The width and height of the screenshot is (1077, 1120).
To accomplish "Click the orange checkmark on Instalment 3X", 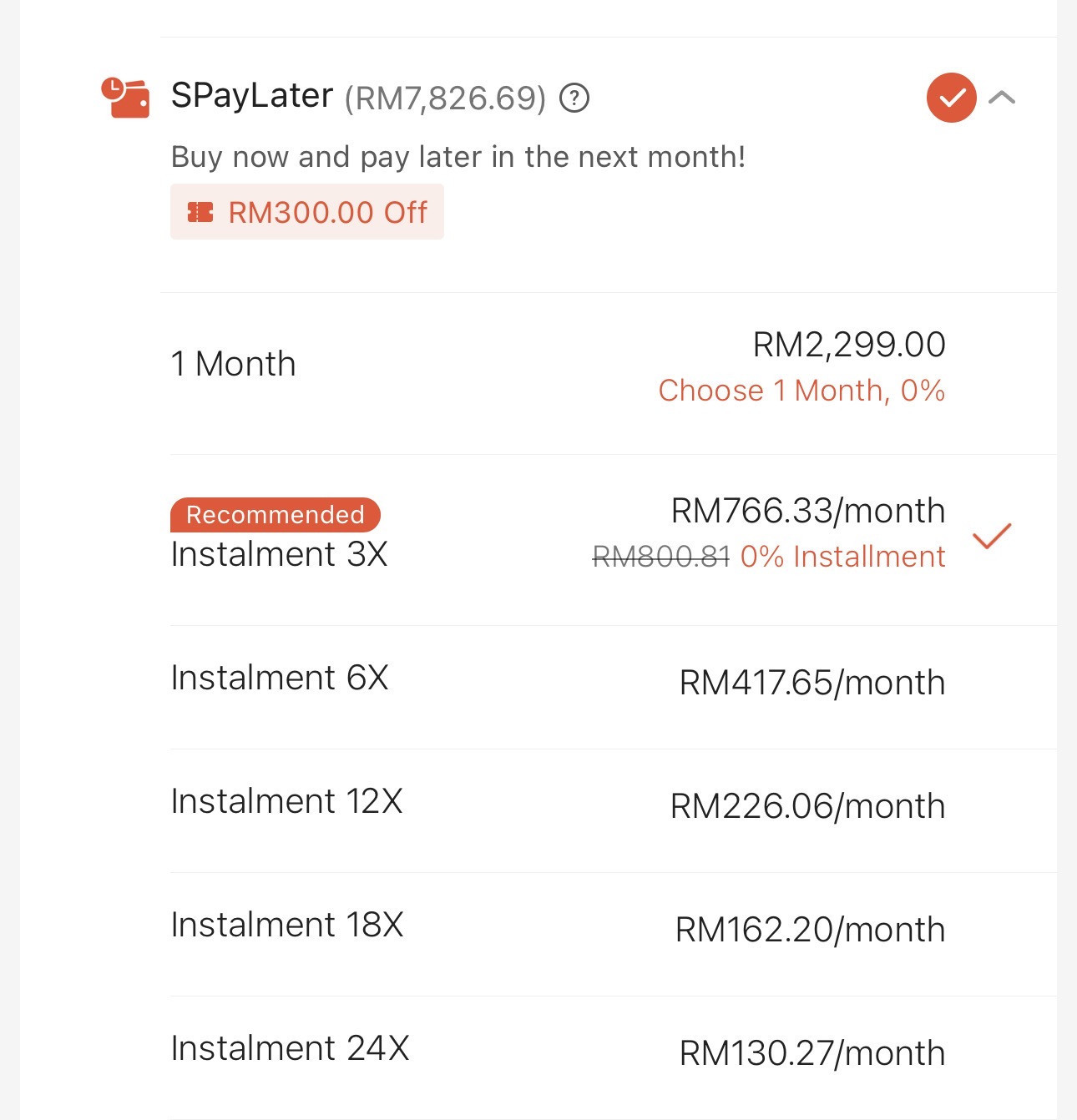I will 992,536.
